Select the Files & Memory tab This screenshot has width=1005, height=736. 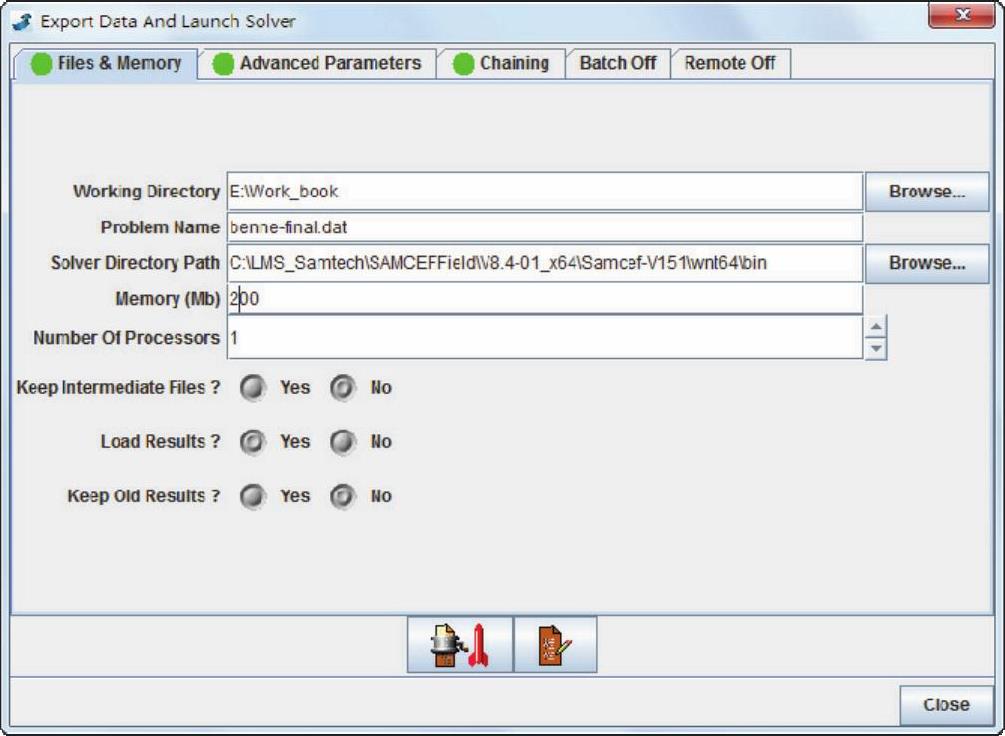[106, 63]
